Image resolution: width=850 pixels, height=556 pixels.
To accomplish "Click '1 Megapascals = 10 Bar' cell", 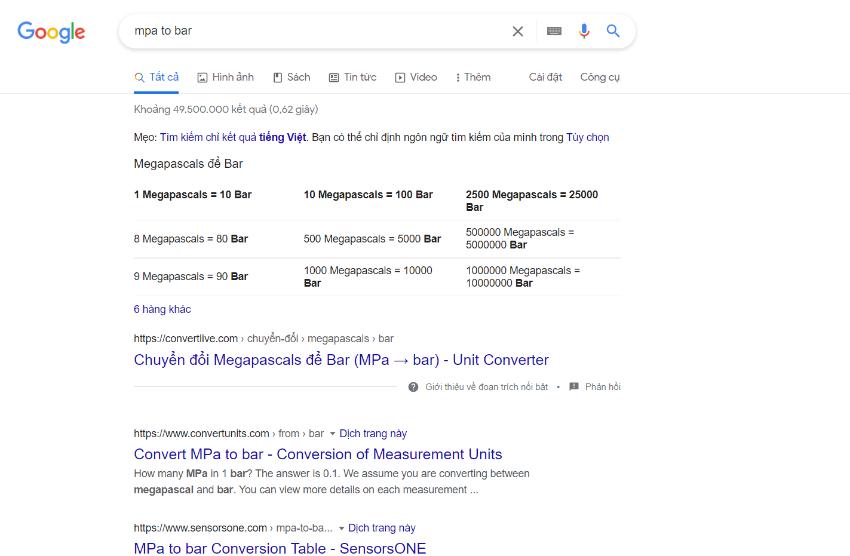I will [192, 195].
